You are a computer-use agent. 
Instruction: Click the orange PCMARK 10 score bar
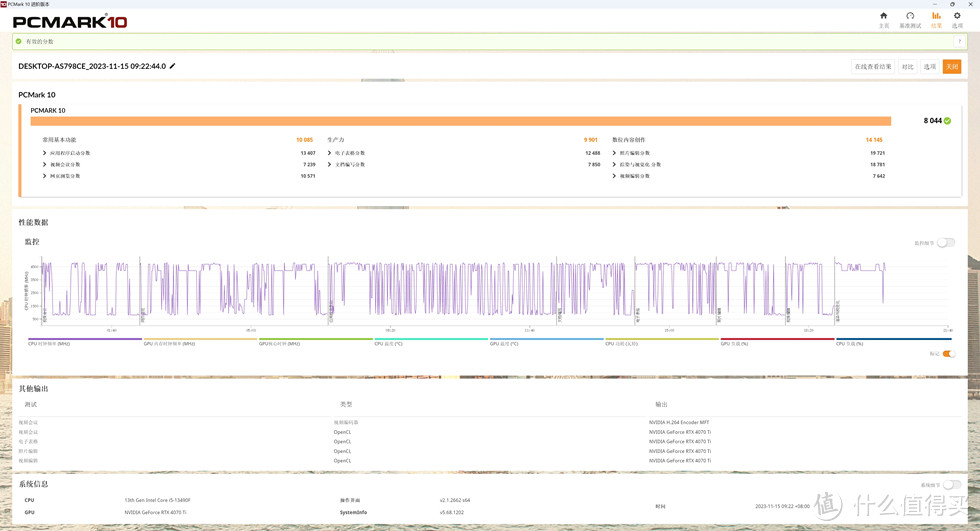(461, 121)
